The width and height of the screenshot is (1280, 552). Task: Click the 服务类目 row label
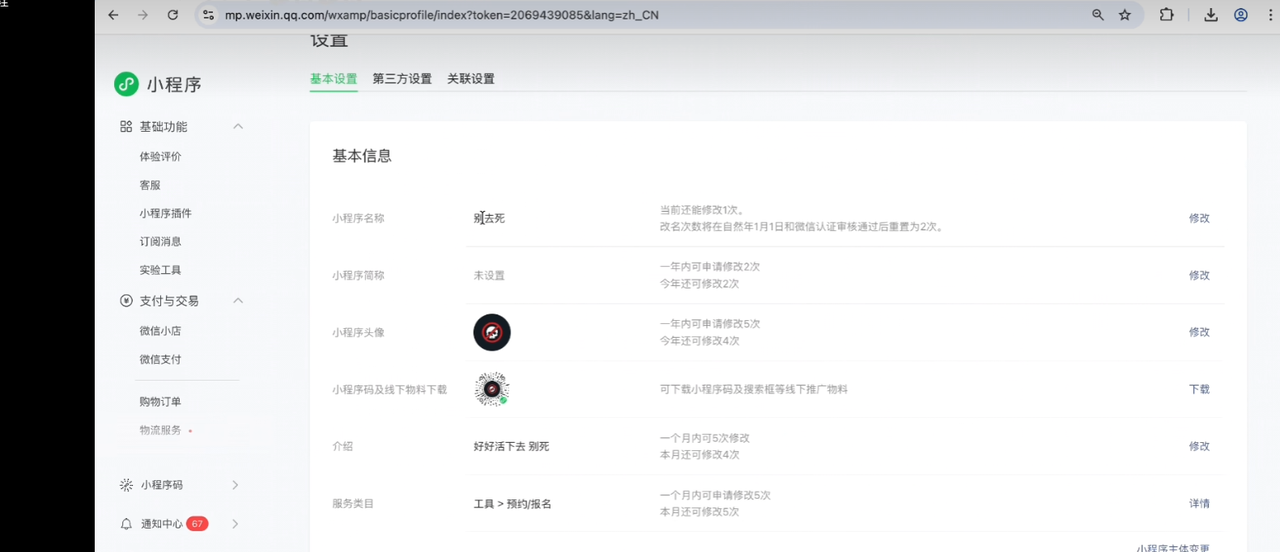click(353, 503)
